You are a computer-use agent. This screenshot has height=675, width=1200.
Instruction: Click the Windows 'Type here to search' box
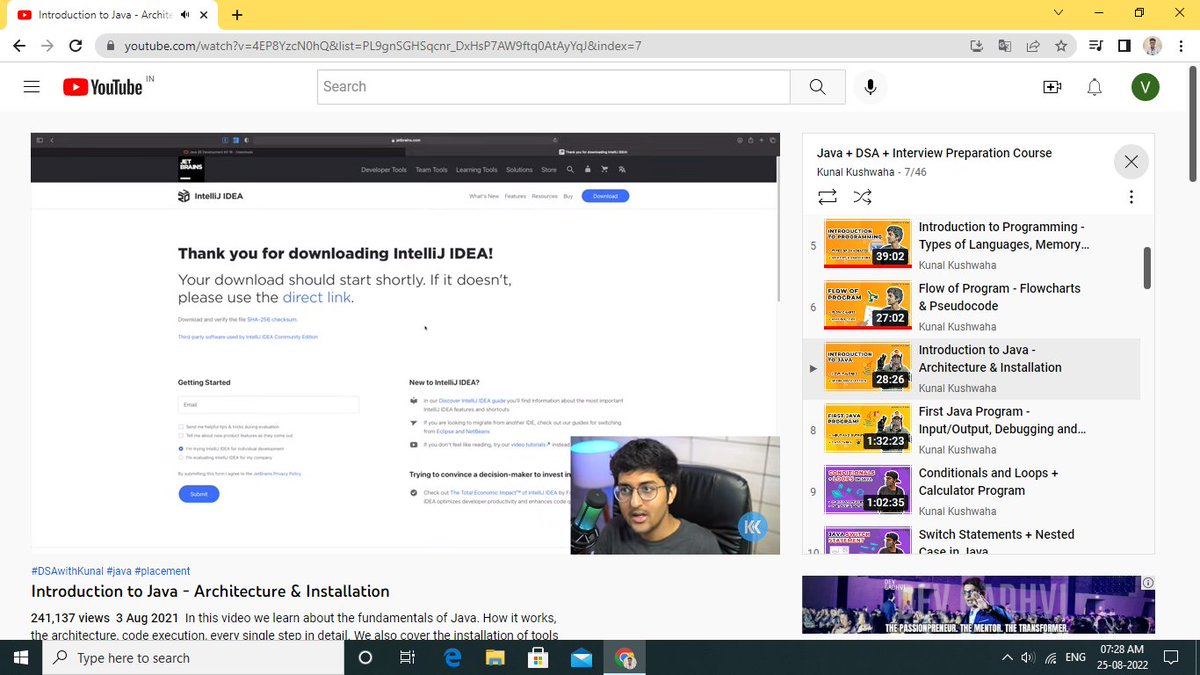tap(192, 657)
